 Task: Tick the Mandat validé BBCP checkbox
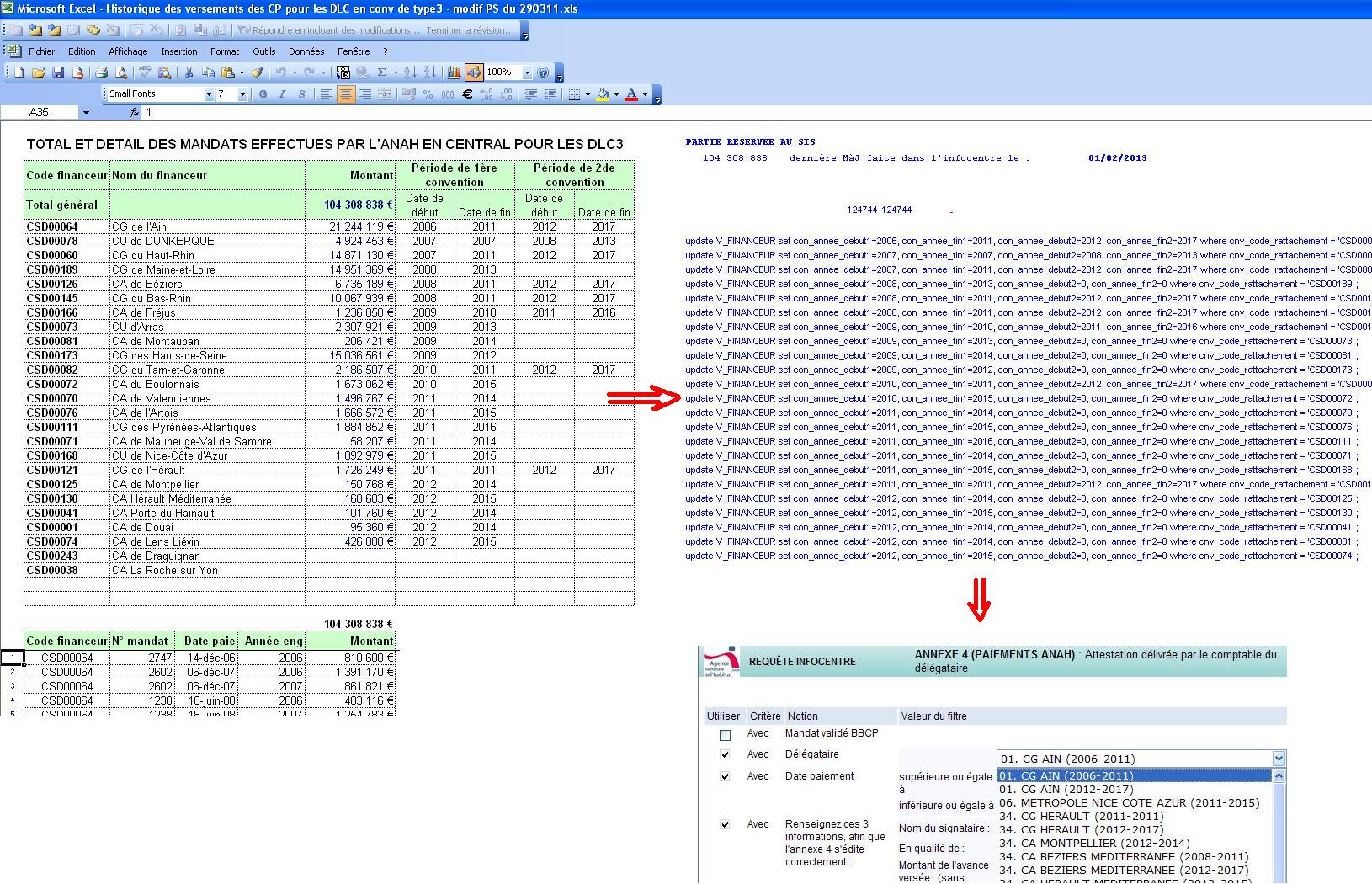[x=725, y=735]
